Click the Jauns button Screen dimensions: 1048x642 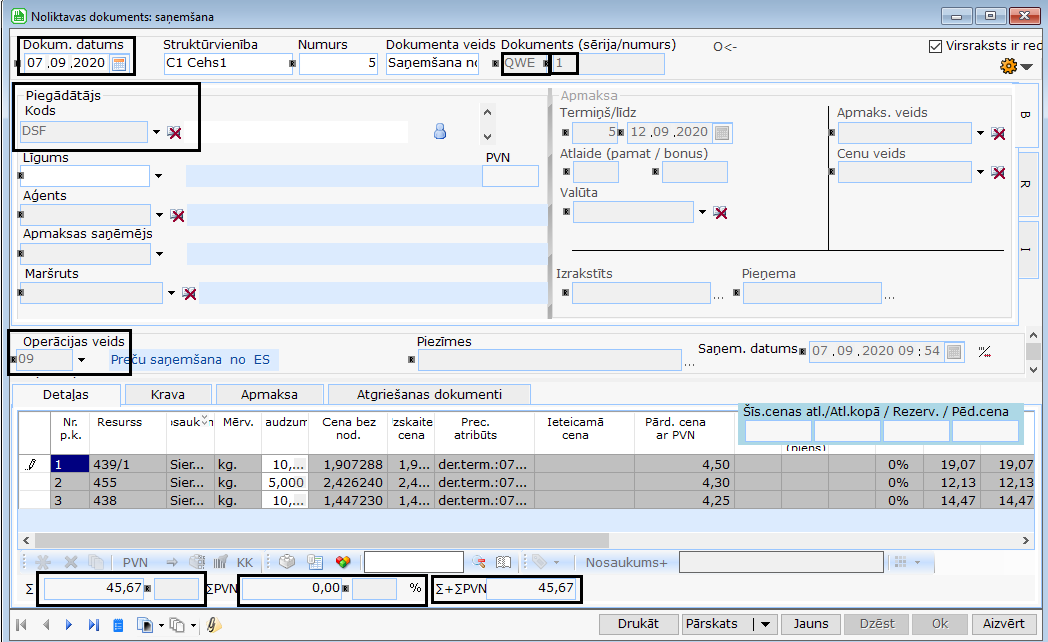click(x=811, y=624)
